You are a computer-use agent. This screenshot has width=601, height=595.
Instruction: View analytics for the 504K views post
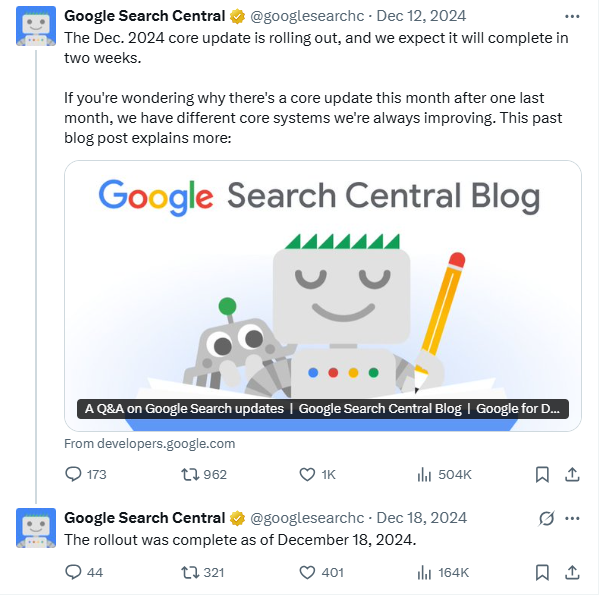tap(423, 474)
